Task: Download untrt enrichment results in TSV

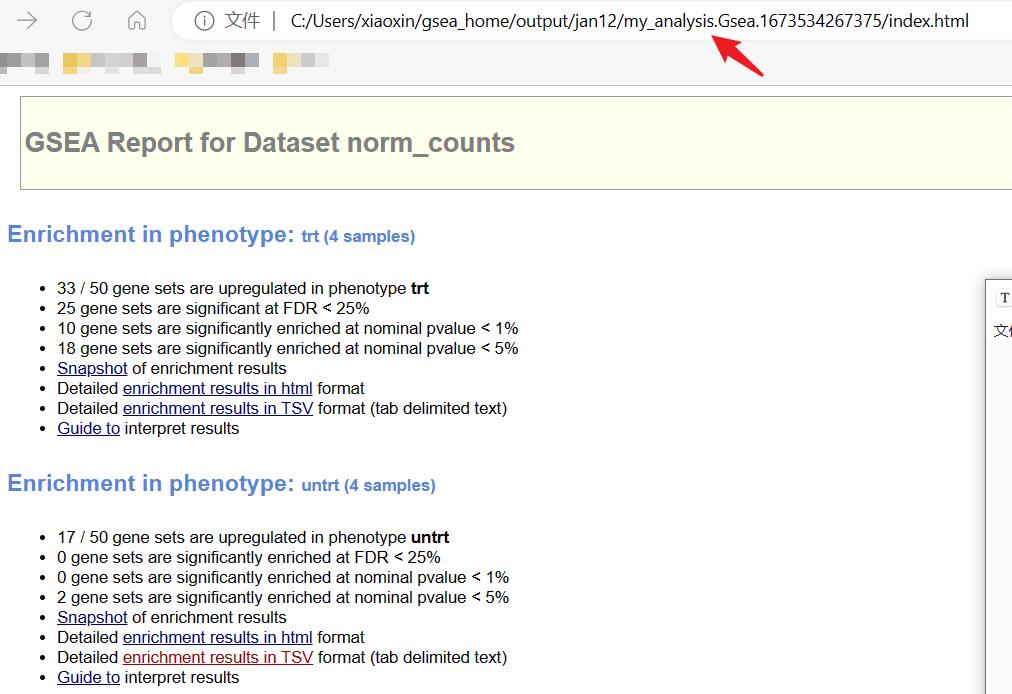Action: coord(217,657)
